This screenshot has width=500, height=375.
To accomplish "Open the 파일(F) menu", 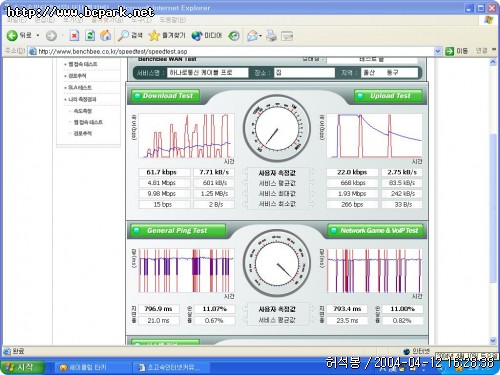I will (x=16, y=20).
